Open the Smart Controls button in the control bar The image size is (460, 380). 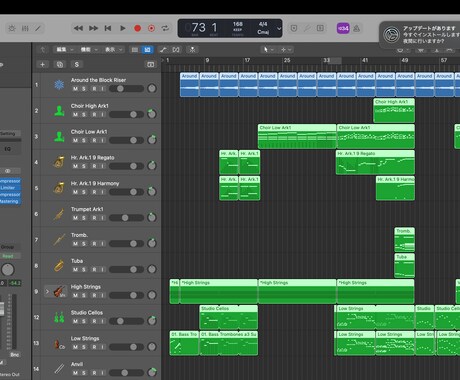(12, 28)
